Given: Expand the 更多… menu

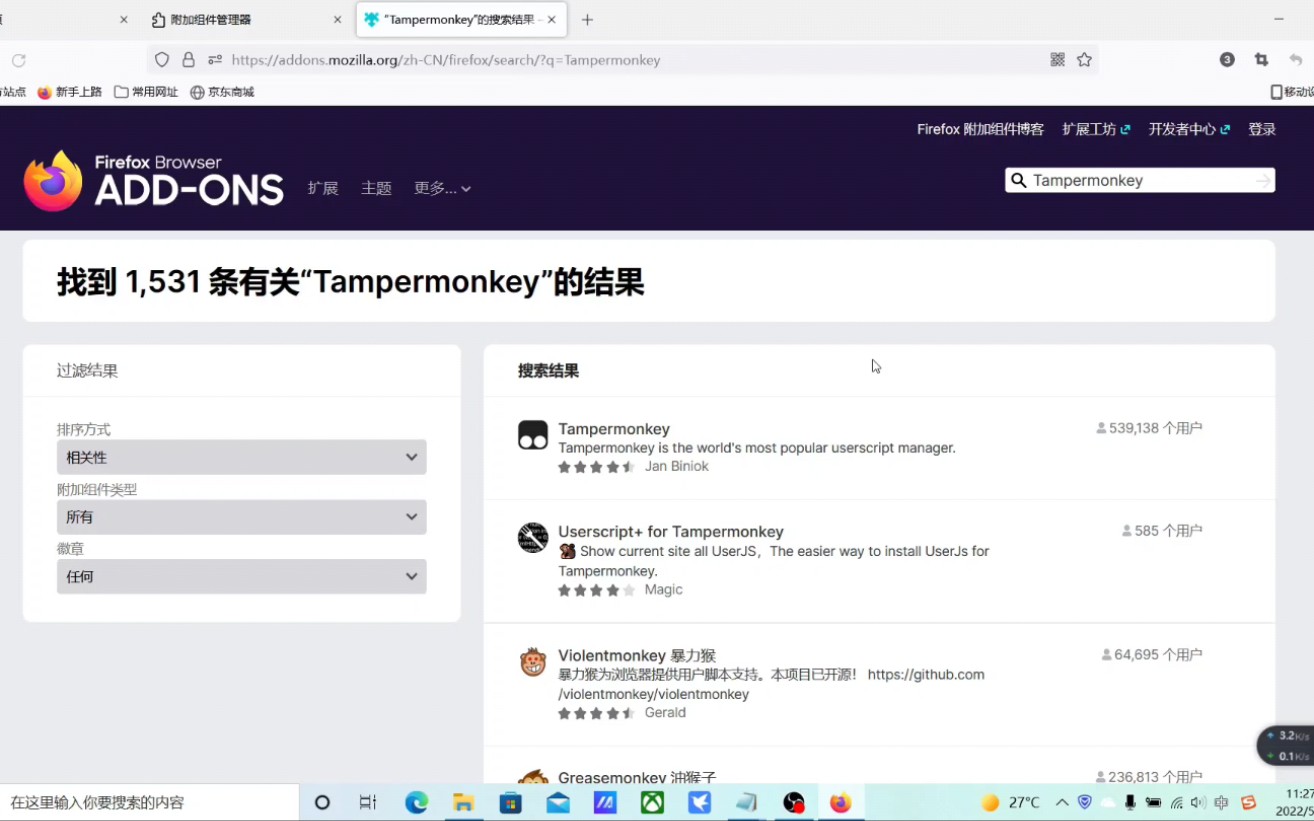Looking at the screenshot, I should point(442,188).
